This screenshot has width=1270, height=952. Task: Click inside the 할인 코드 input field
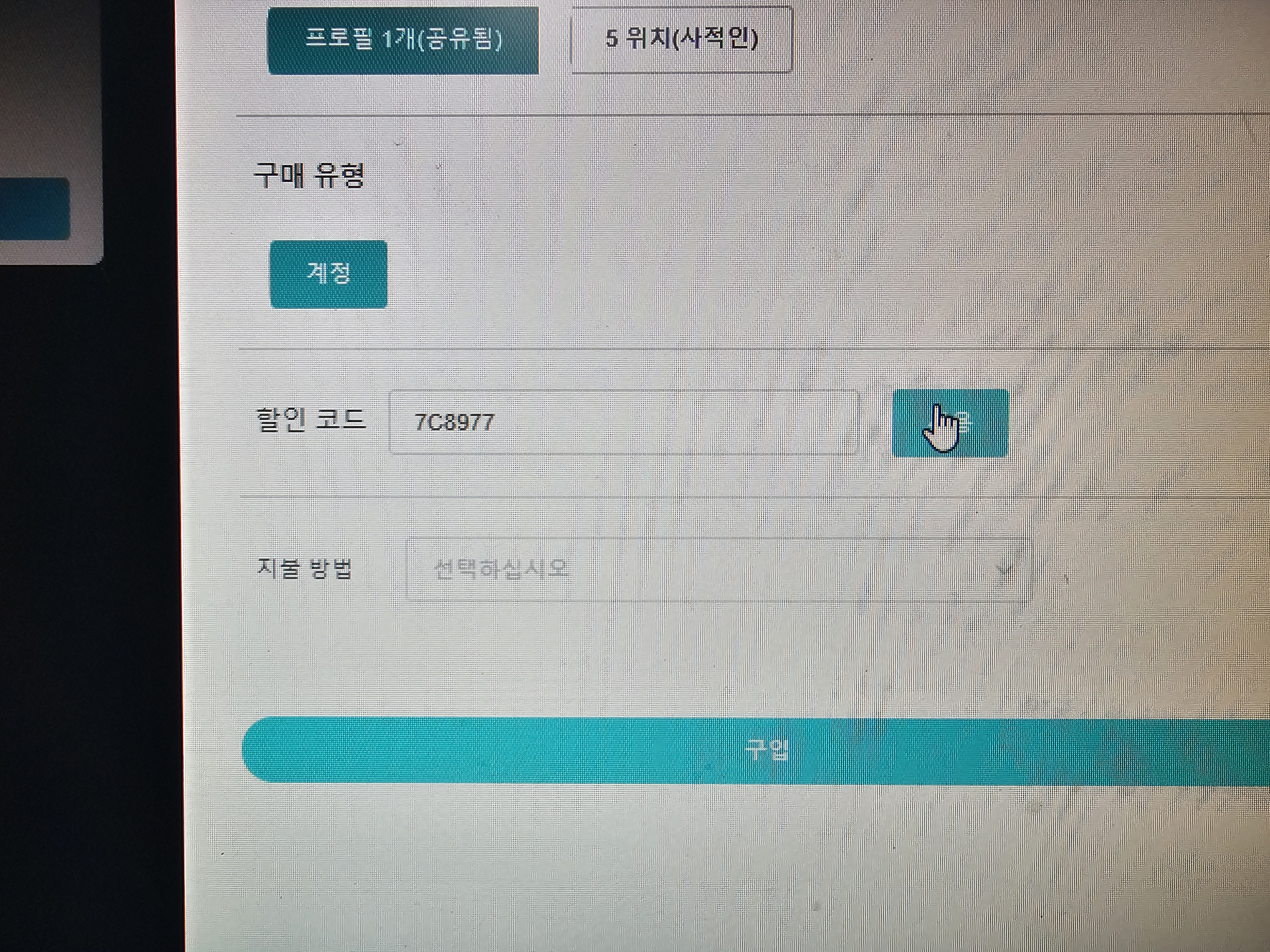tap(623, 422)
